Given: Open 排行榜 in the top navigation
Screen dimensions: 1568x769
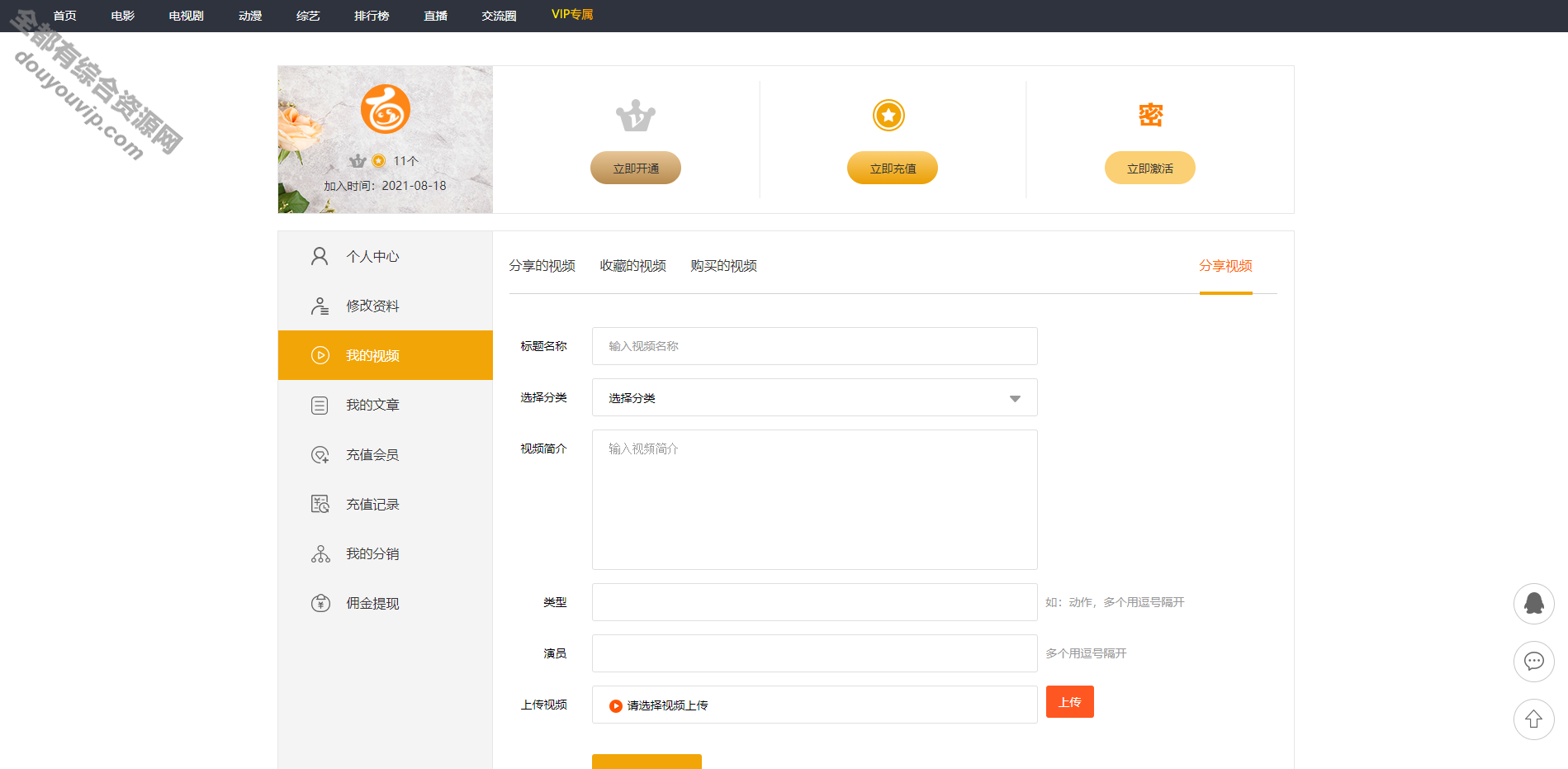Looking at the screenshot, I should pyautogui.click(x=371, y=16).
